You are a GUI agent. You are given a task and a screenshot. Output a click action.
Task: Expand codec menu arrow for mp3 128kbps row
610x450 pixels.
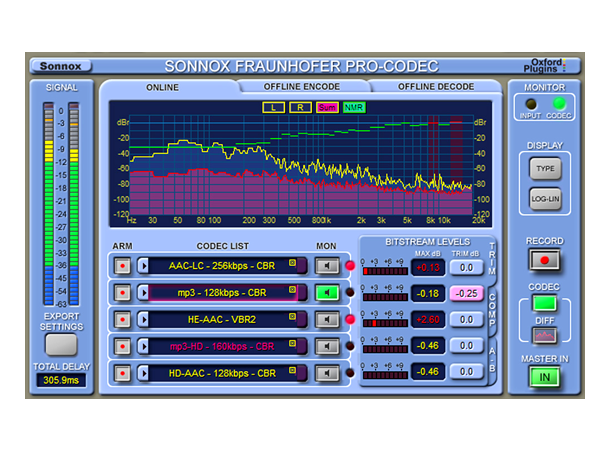click(x=144, y=293)
